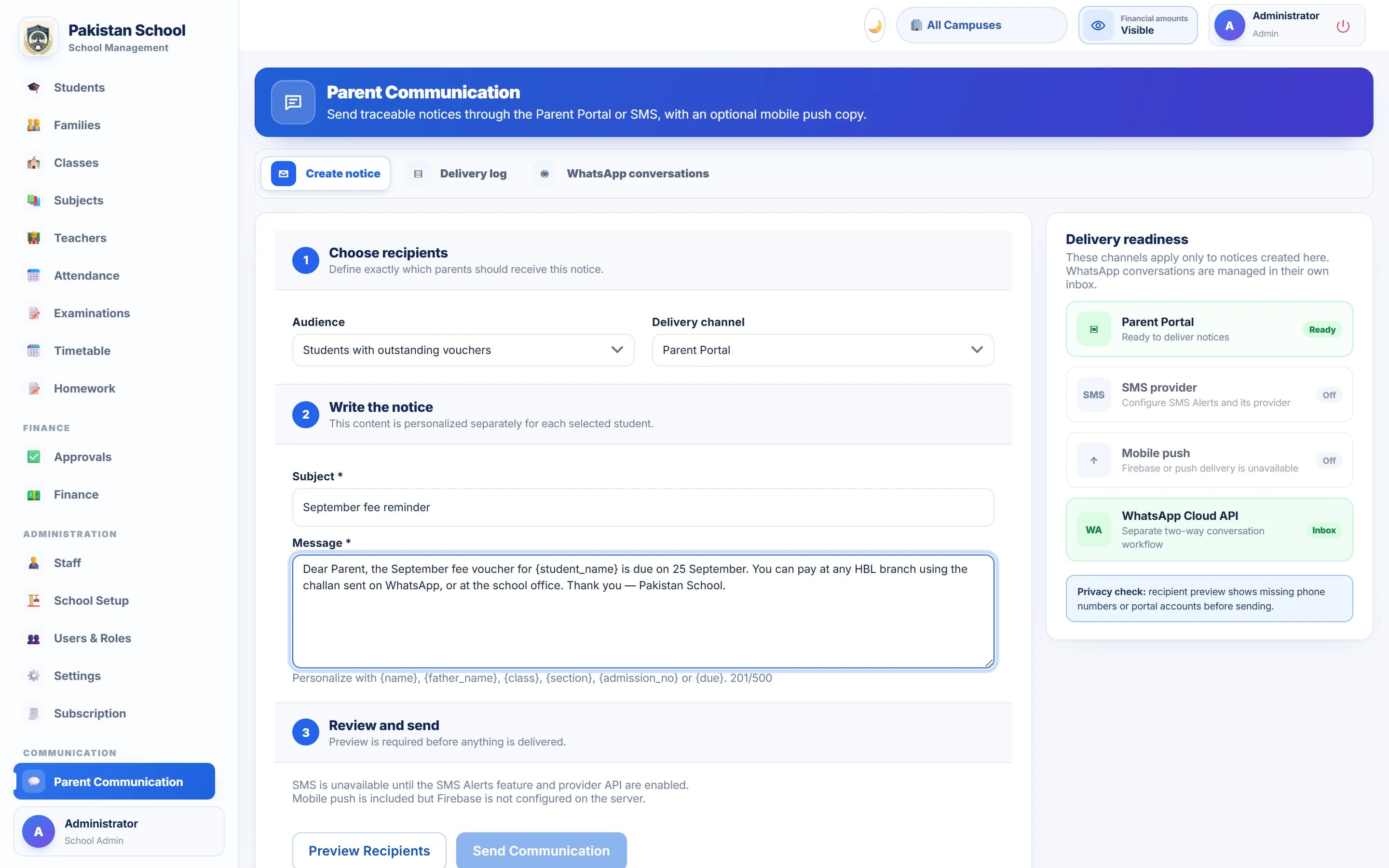Click inside the Message text area
The height and width of the screenshot is (868, 1389).
643,611
